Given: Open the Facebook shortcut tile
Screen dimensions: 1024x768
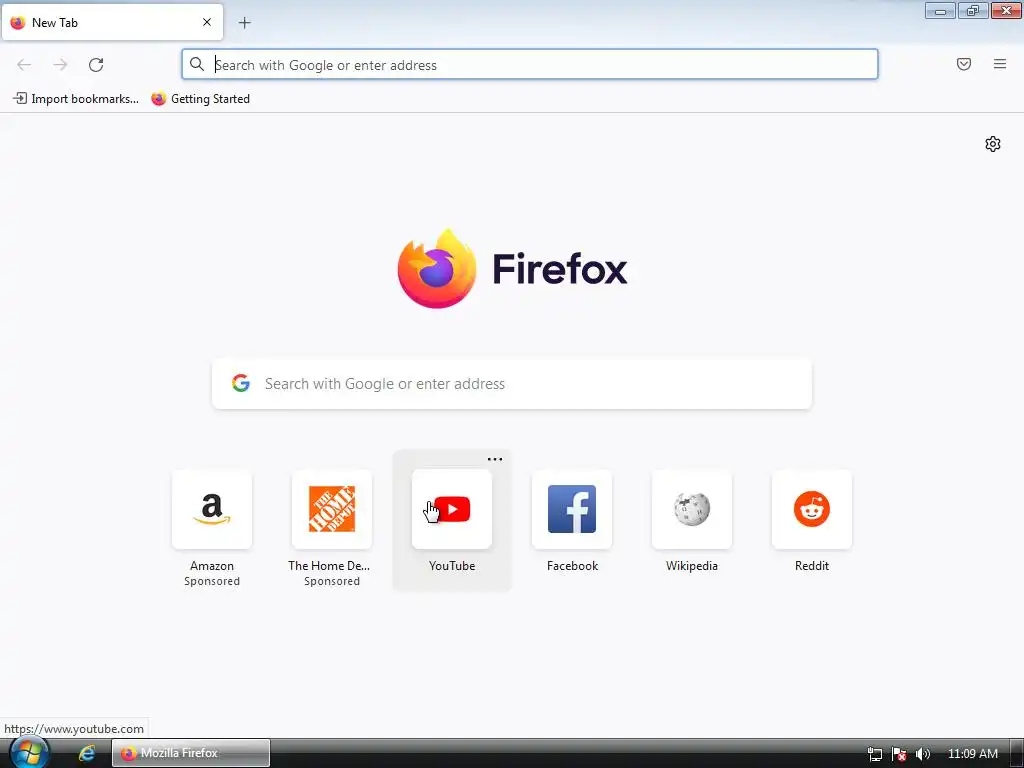Looking at the screenshot, I should coord(572,509).
